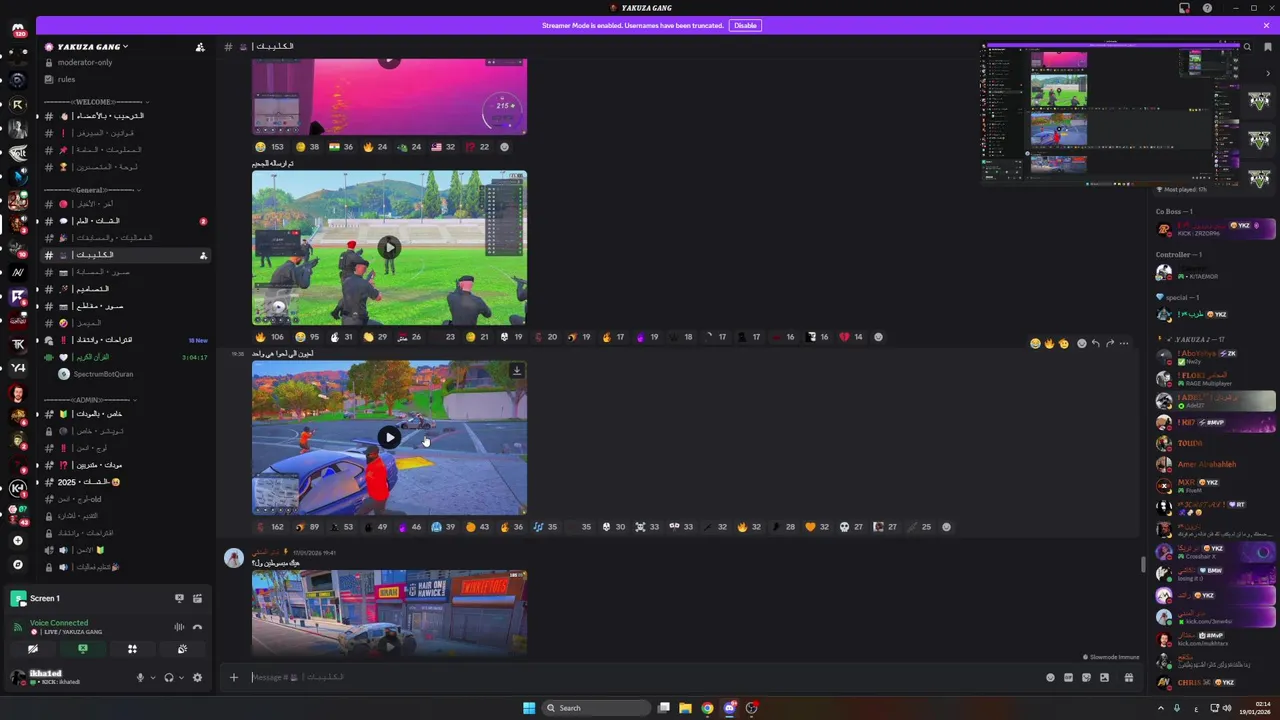Open the noise suppression waveform icon
Image resolution: width=1280 pixels, height=720 pixels.
[179, 627]
